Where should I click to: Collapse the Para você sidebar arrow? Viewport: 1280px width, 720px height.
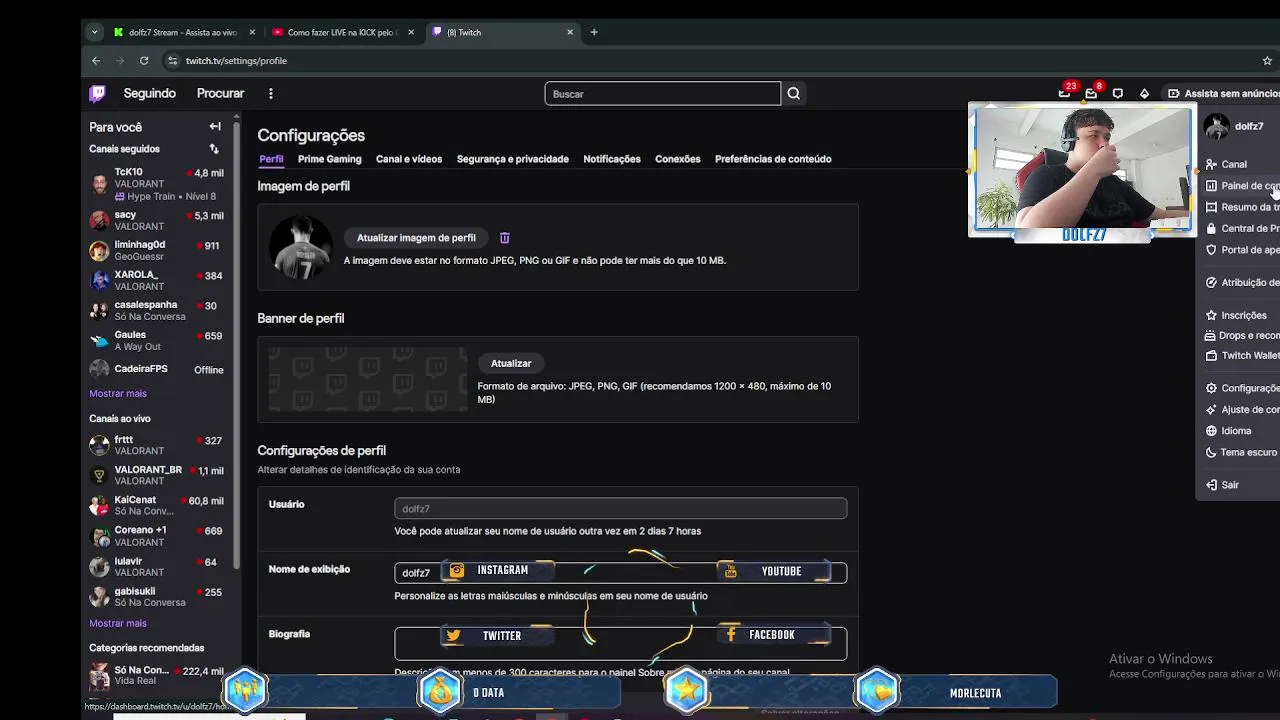pyautogui.click(x=215, y=127)
